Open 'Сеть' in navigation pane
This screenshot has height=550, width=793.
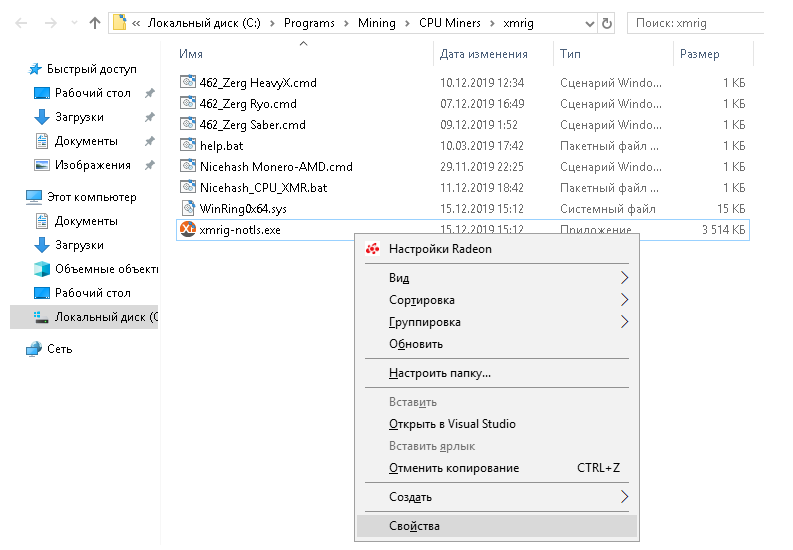click(60, 349)
